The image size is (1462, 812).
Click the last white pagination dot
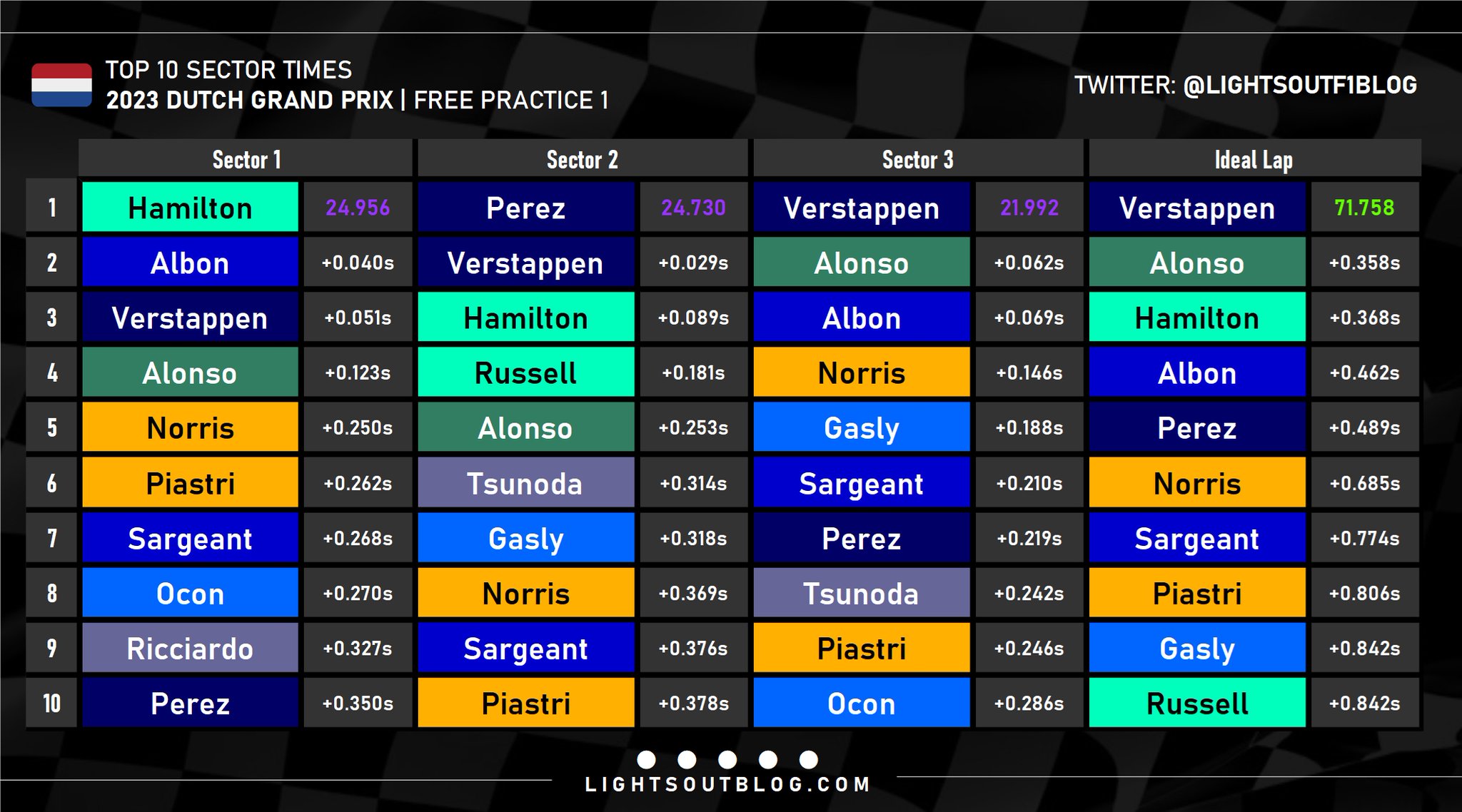point(809,759)
